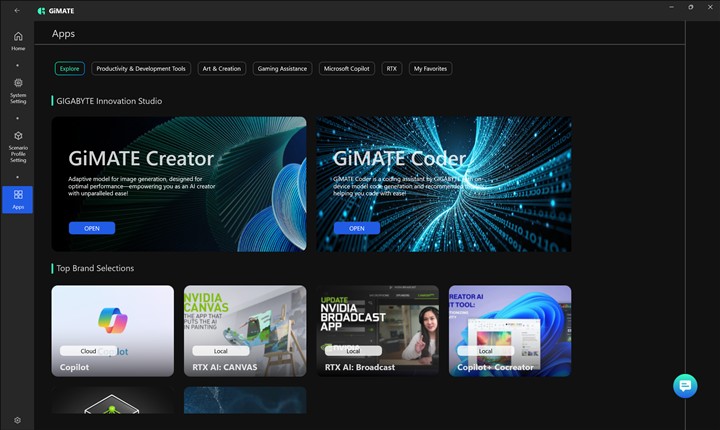Show the Gaming Assistance category

click(x=282, y=69)
